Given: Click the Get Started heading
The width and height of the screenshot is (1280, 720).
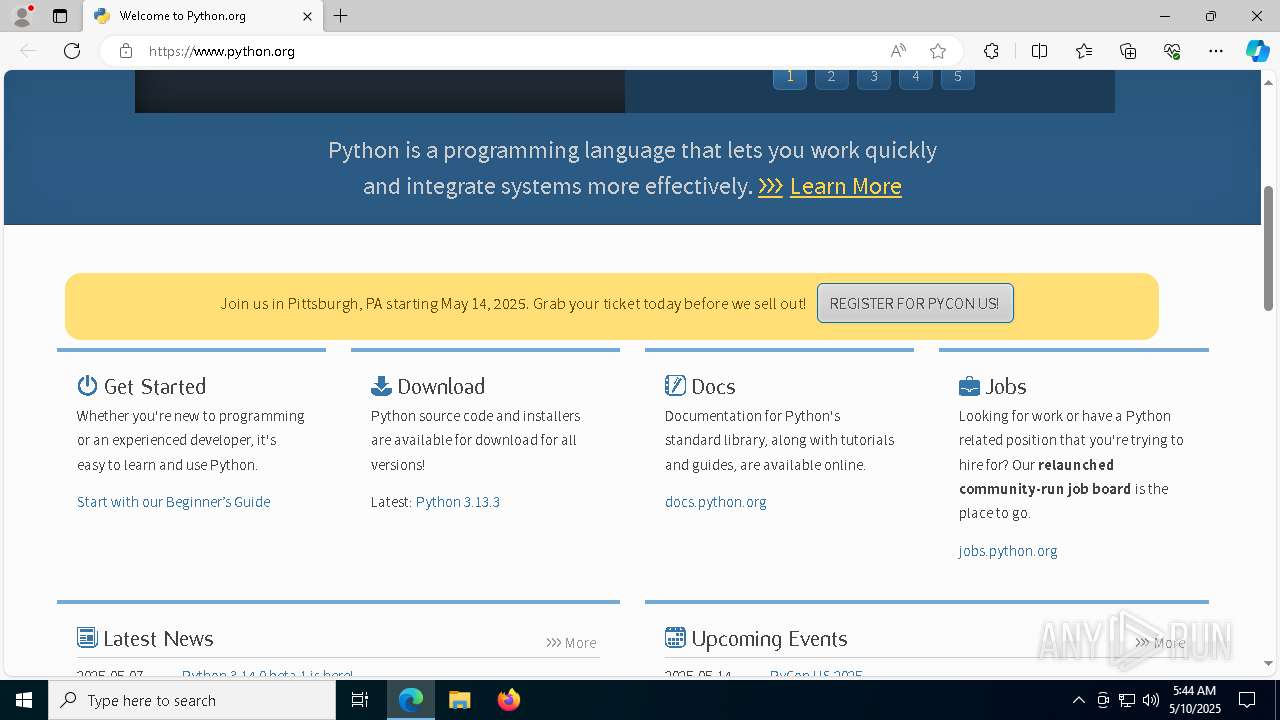Looking at the screenshot, I should [x=155, y=386].
